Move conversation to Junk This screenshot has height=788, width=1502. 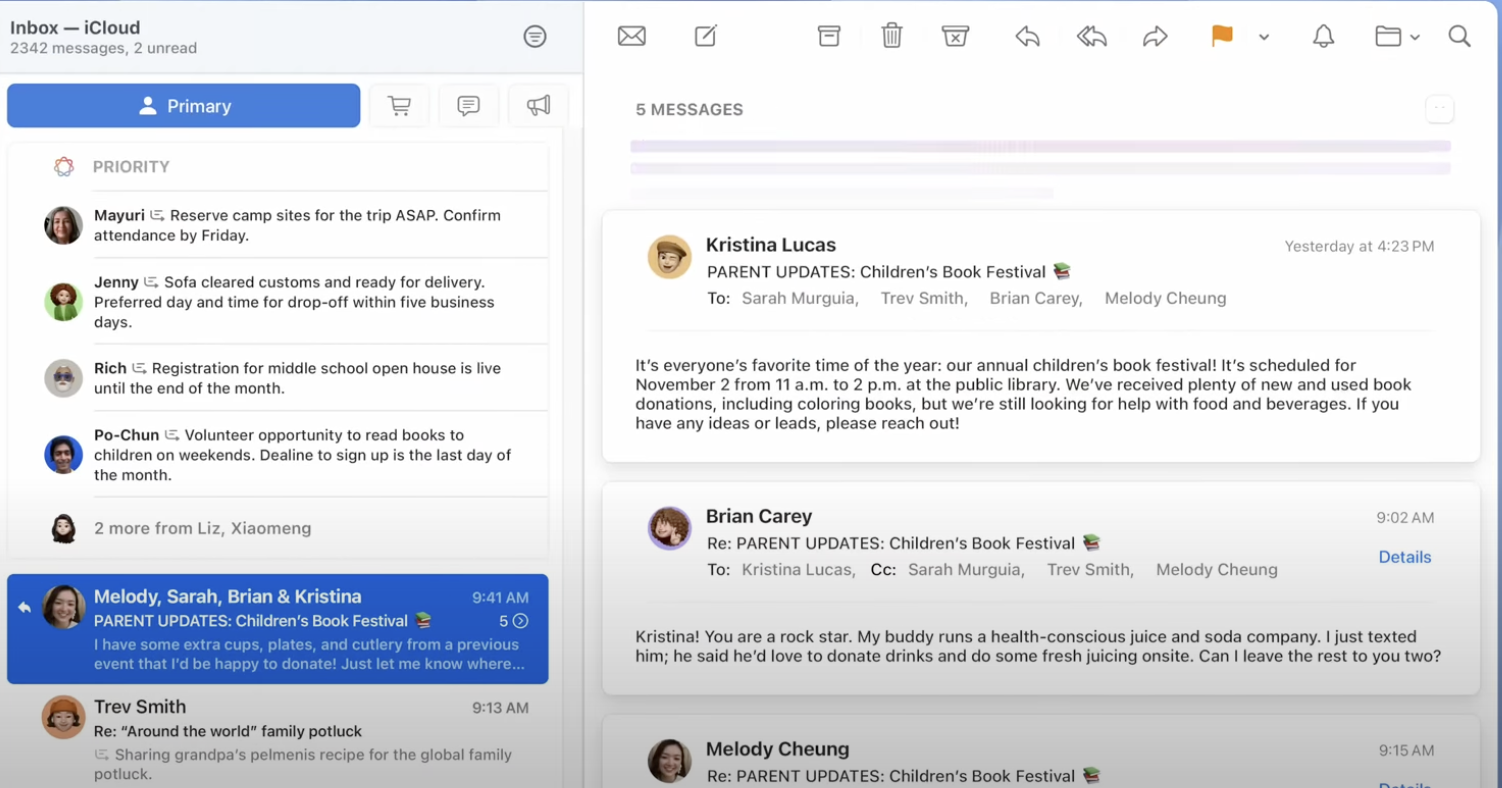[956, 36]
